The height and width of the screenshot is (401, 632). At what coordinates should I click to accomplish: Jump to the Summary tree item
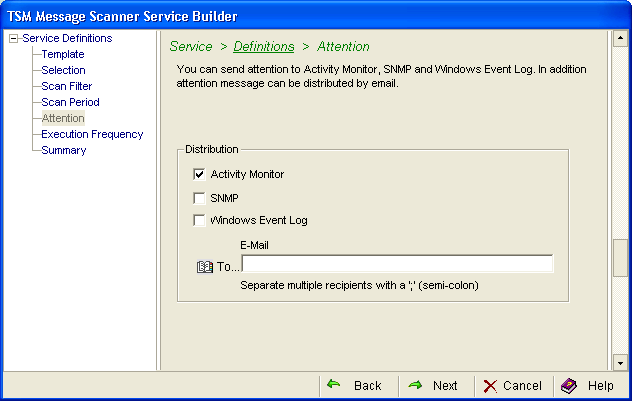pyautogui.click(x=64, y=150)
